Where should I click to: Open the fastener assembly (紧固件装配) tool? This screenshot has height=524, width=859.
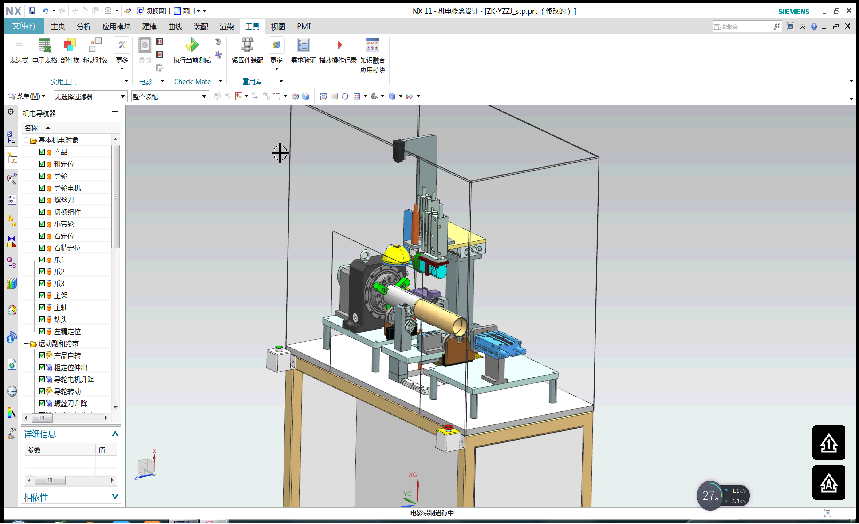click(x=247, y=46)
